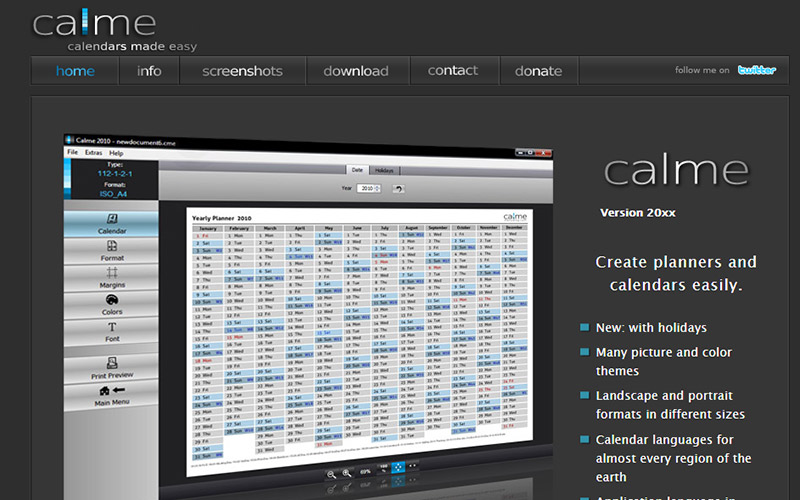The image size is (800, 500).
Task: Open the Help menu in Calme
Action: 116,153
